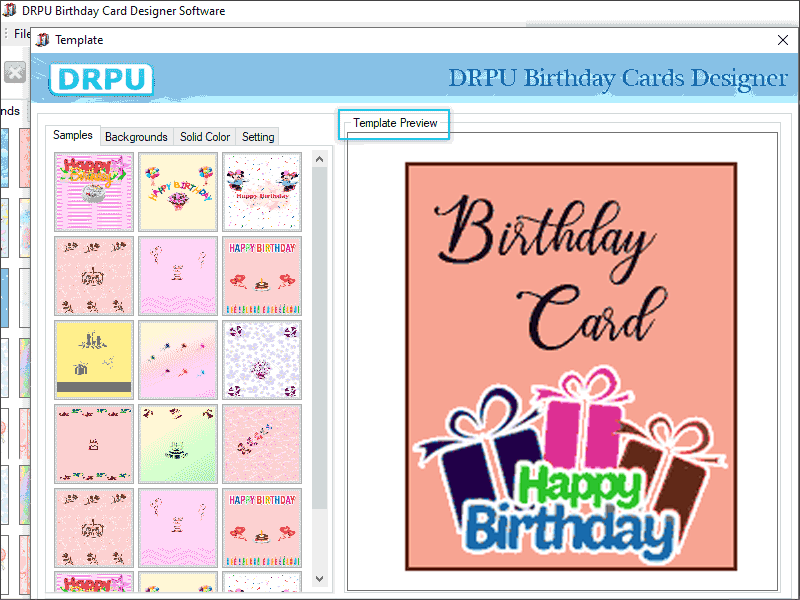This screenshot has height=600, width=800.
Task: Open the File menu
Action: [x=22, y=33]
